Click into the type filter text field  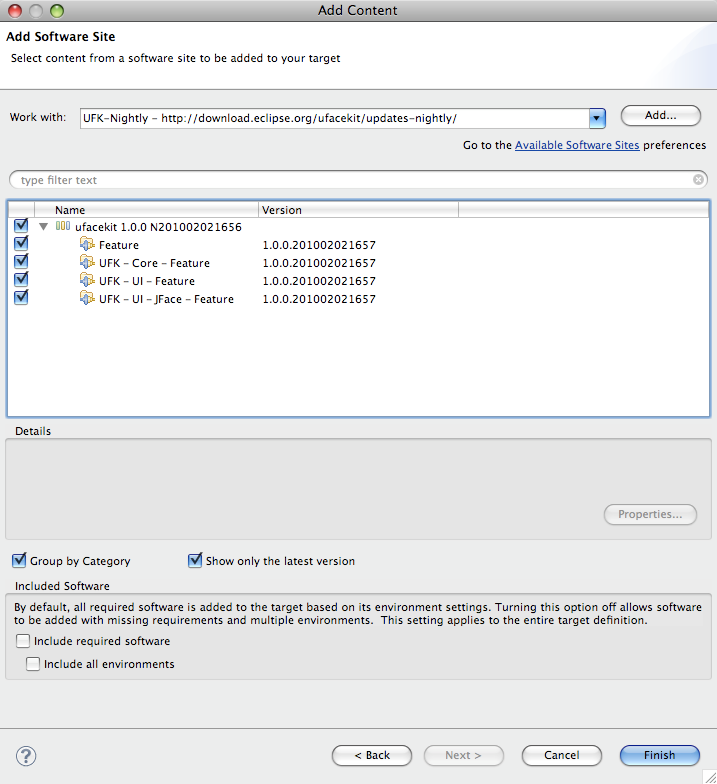[x=350, y=180]
